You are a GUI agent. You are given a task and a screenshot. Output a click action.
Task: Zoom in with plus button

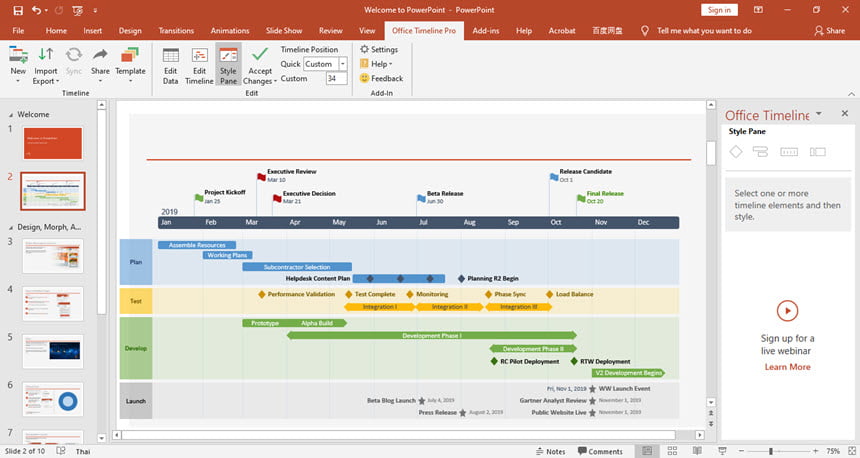tap(816, 451)
